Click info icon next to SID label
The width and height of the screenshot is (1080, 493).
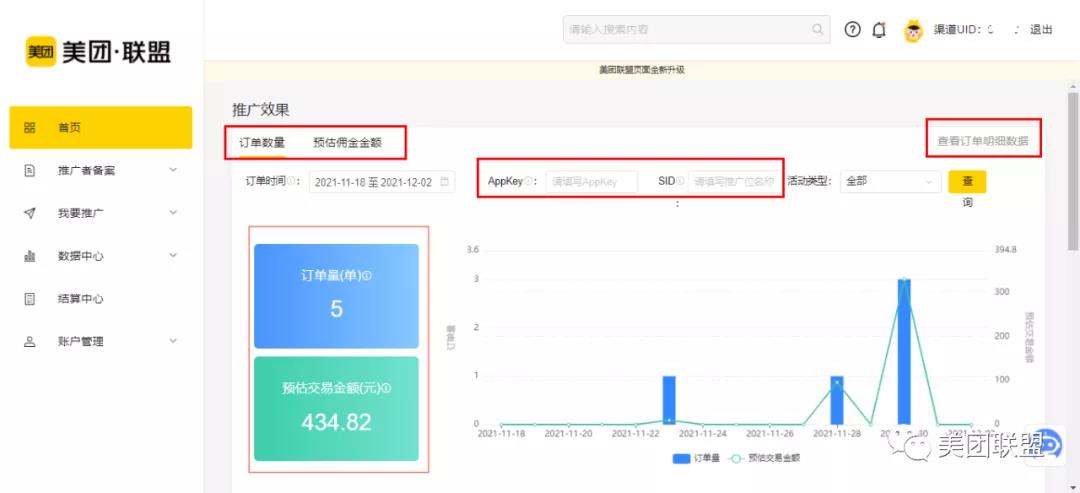680,181
